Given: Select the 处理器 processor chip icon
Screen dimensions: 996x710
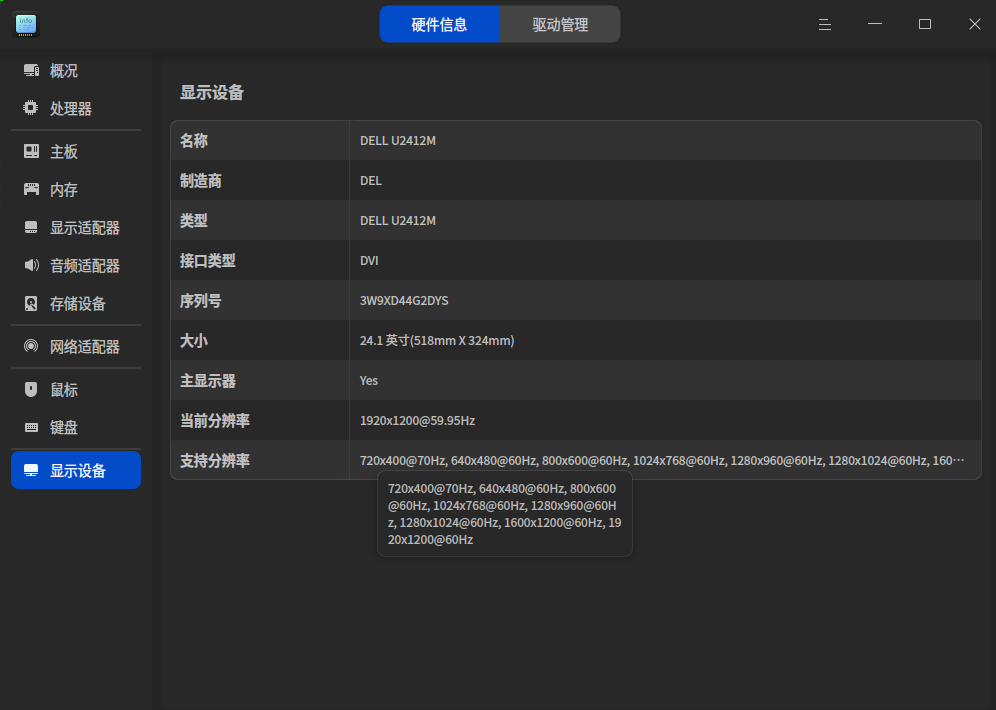Looking at the screenshot, I should pos(30,108).
